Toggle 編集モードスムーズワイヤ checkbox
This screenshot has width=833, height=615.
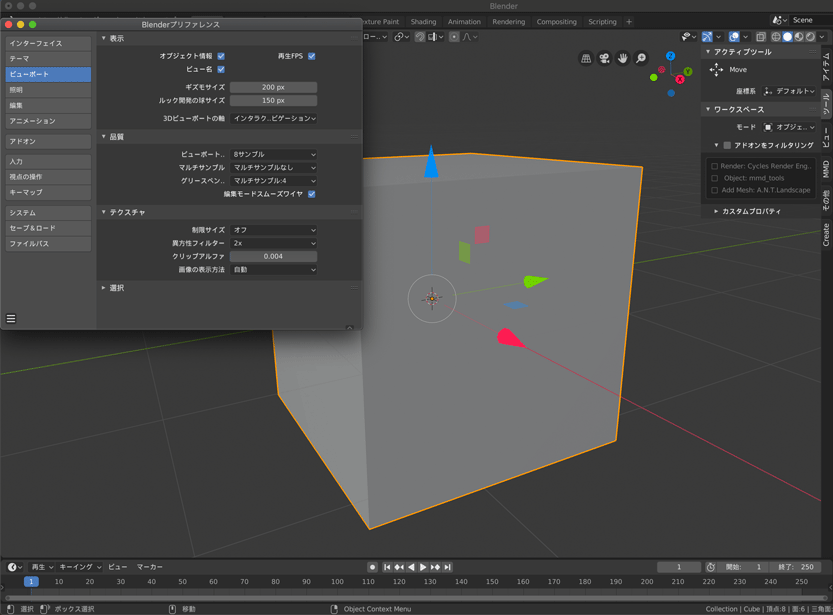coord(312,194)
